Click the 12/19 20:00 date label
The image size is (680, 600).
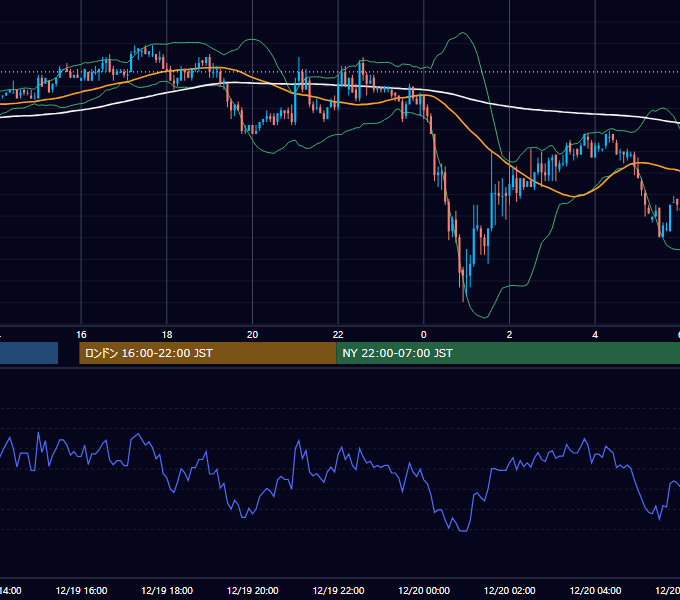(x=252, y=590)
